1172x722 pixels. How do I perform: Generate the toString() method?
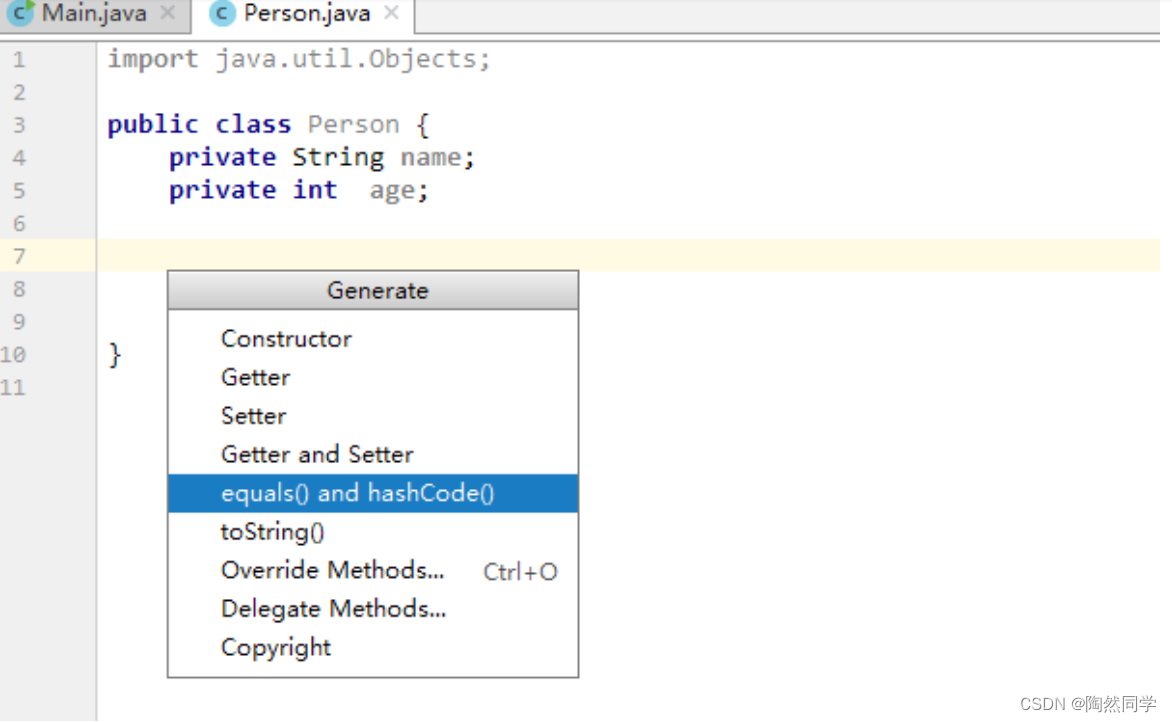(273, 532)
